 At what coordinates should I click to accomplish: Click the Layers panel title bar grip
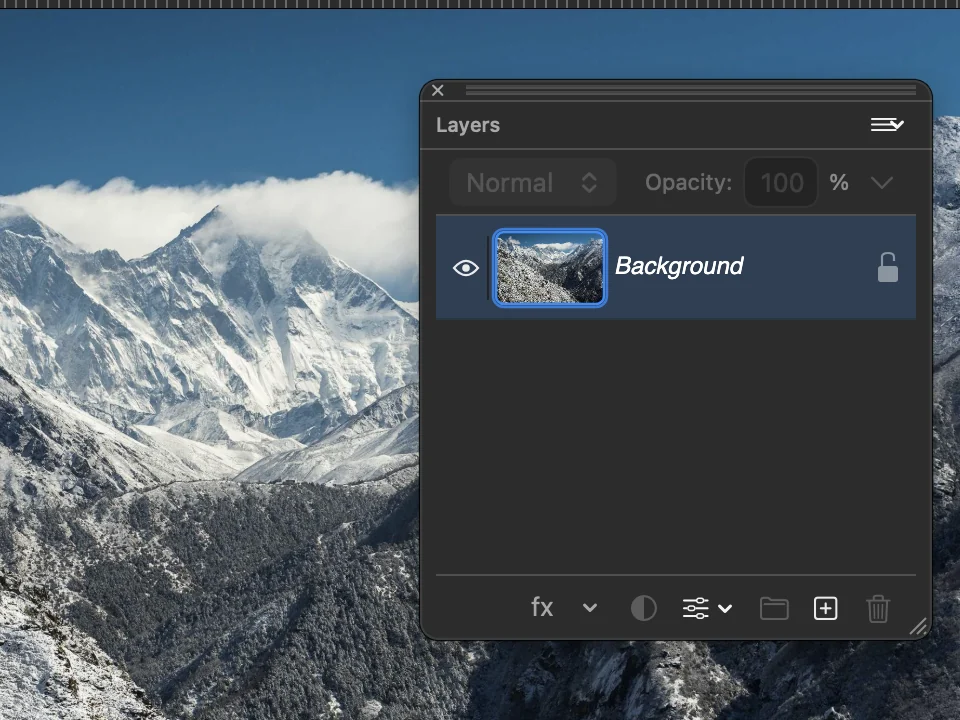(x=691, y=91)
